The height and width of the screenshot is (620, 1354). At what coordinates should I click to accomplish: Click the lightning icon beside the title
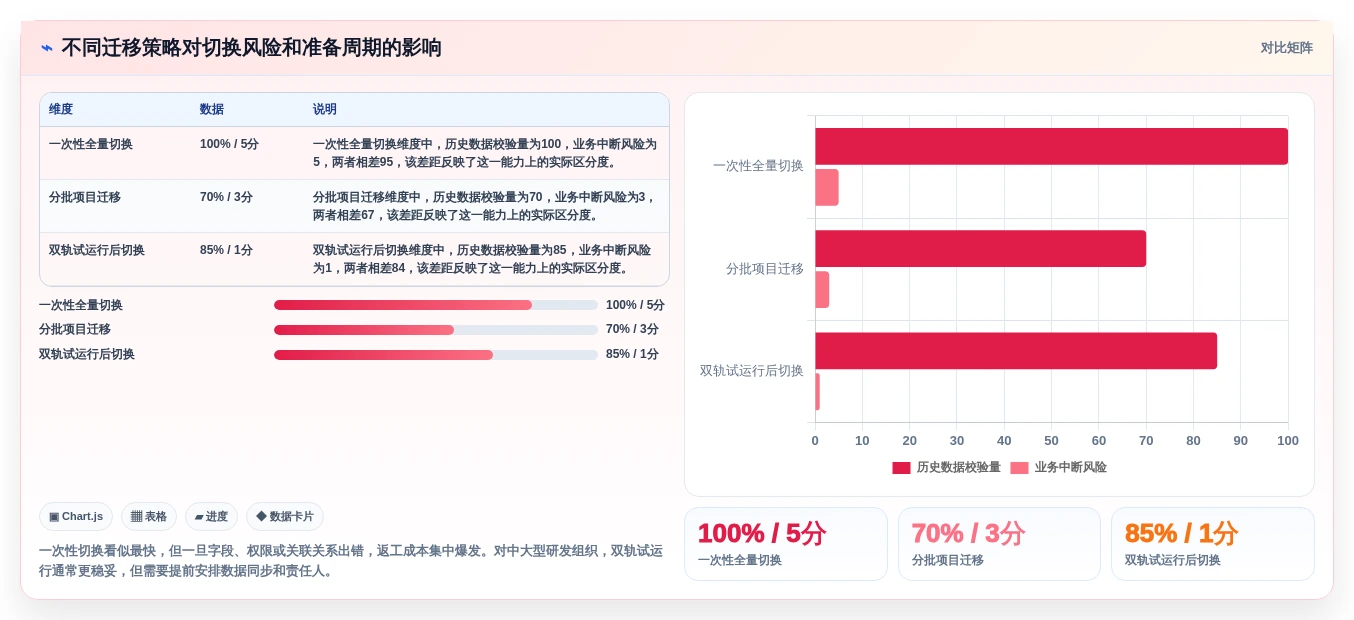(47, 48)
